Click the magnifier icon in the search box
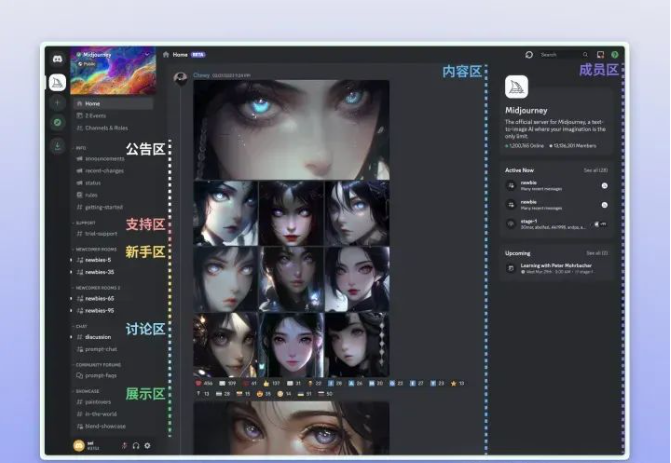Image resolution: width=671 pixels, height=463 pixels. 585,54
